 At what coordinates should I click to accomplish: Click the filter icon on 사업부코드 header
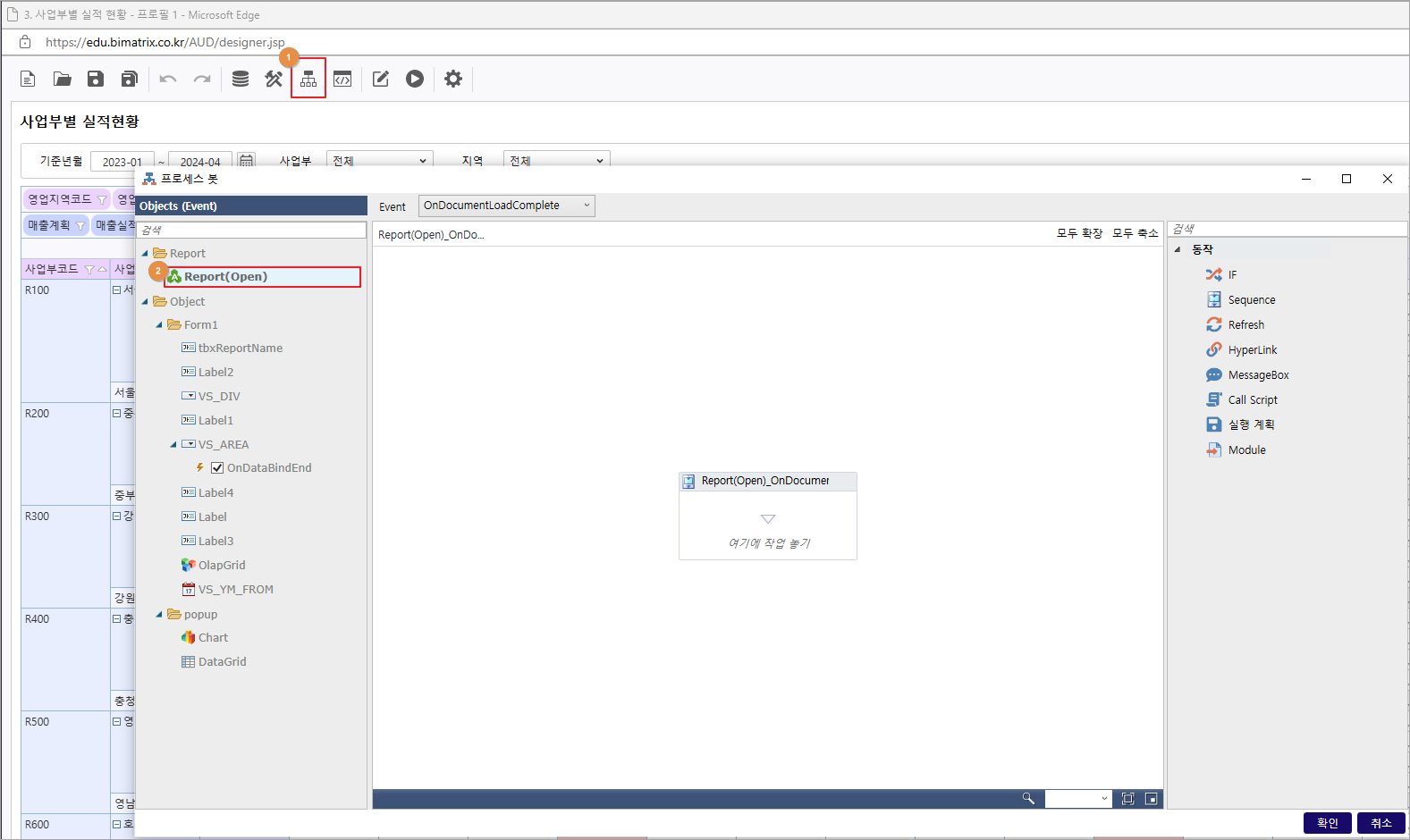89,269
